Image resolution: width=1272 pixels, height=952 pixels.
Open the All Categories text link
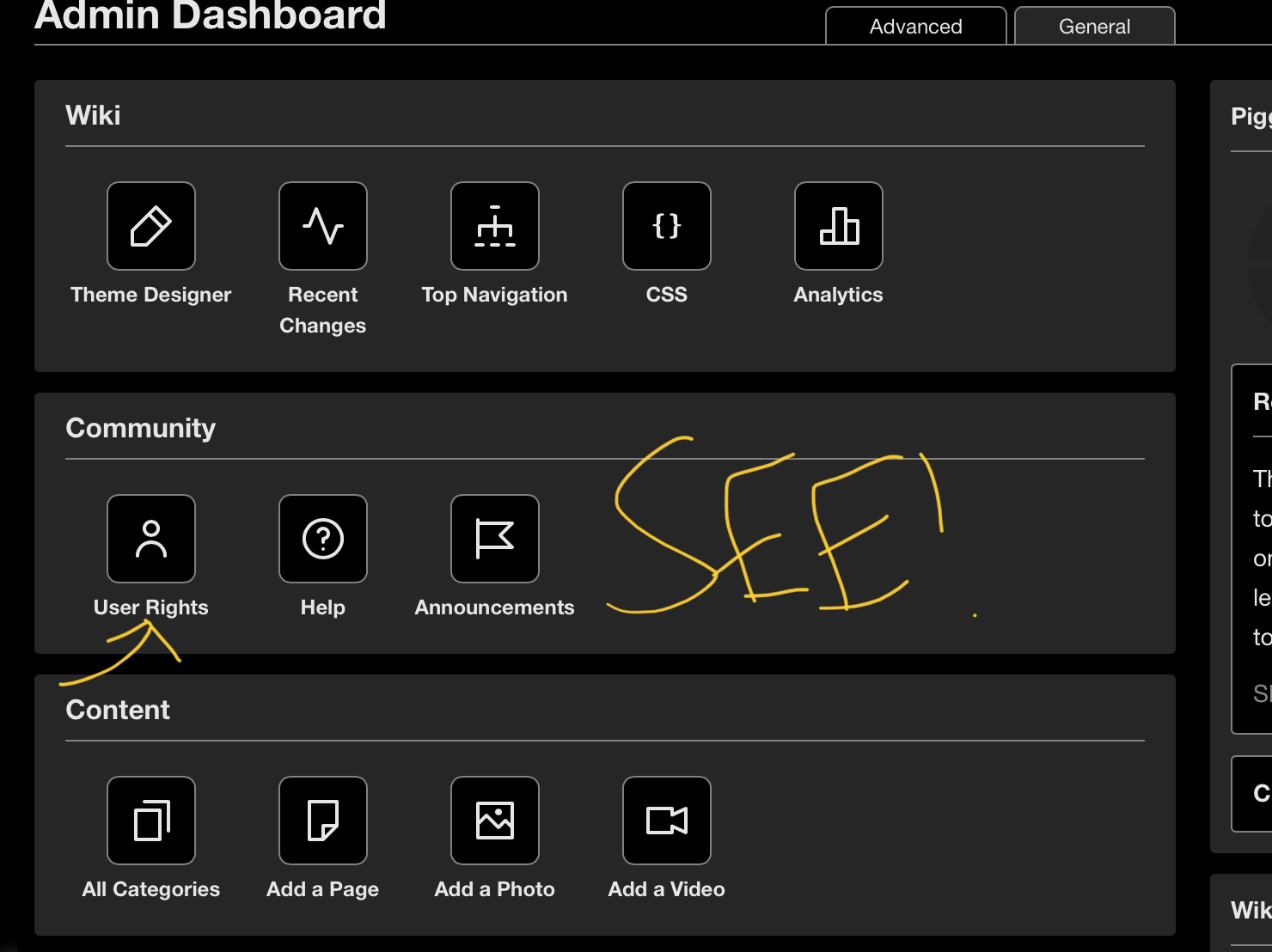pyautogui.click(x=151, y=889)
